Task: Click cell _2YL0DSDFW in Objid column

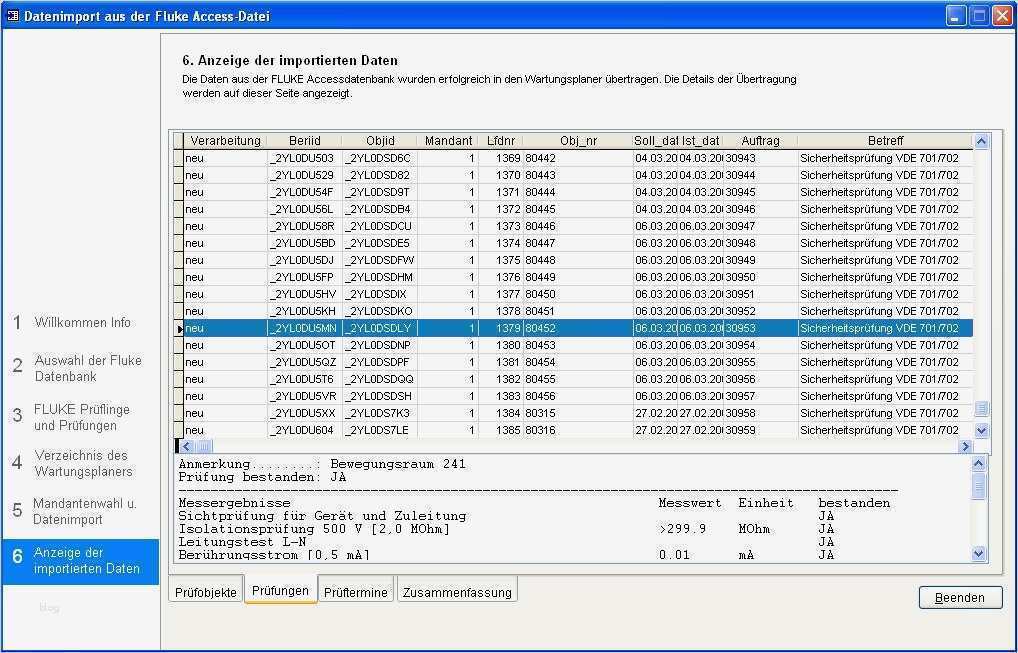Action: (380, 260)
